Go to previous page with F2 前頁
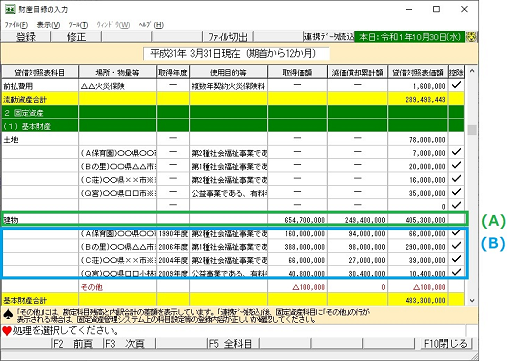The image size is (512, 361). click(78, 344)
